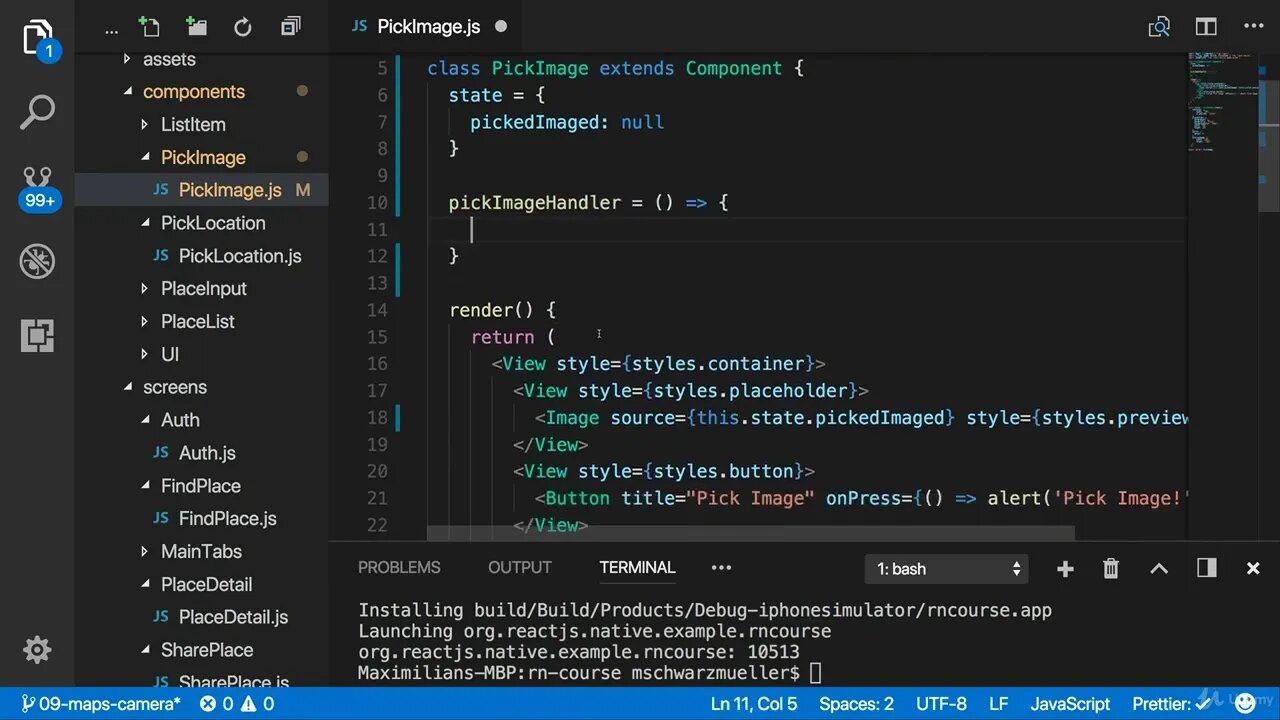Open the Extensions view in activity bar

click(x=37, y=336)
